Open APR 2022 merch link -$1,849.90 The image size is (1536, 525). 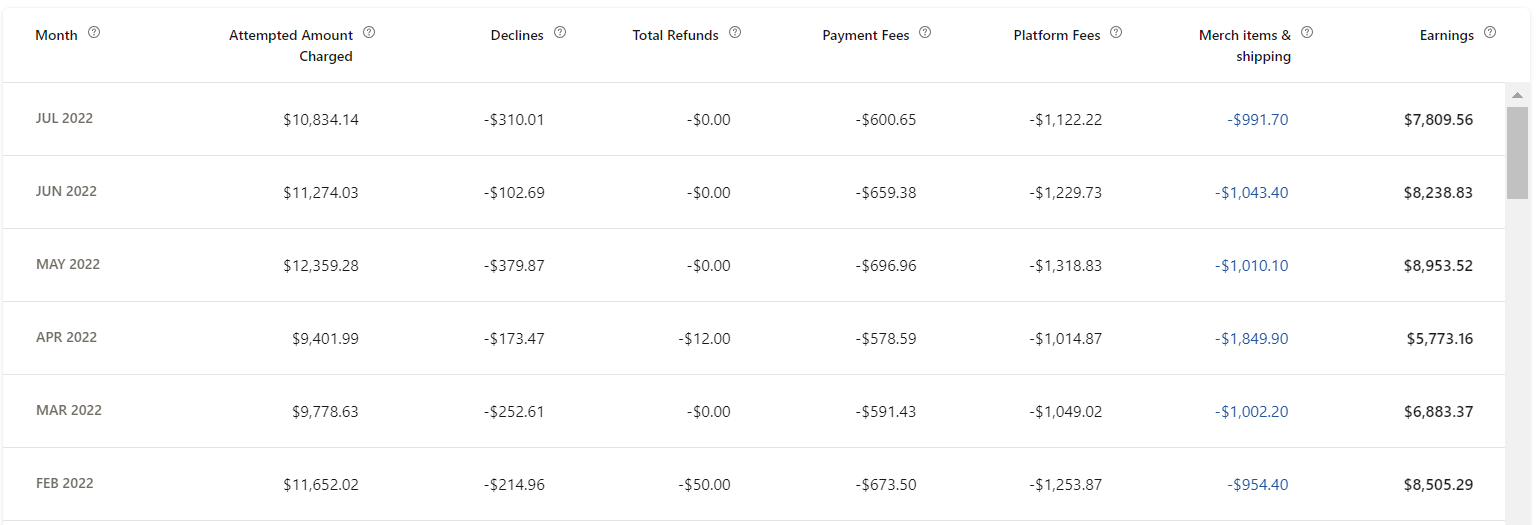(x=1252, y=339)
